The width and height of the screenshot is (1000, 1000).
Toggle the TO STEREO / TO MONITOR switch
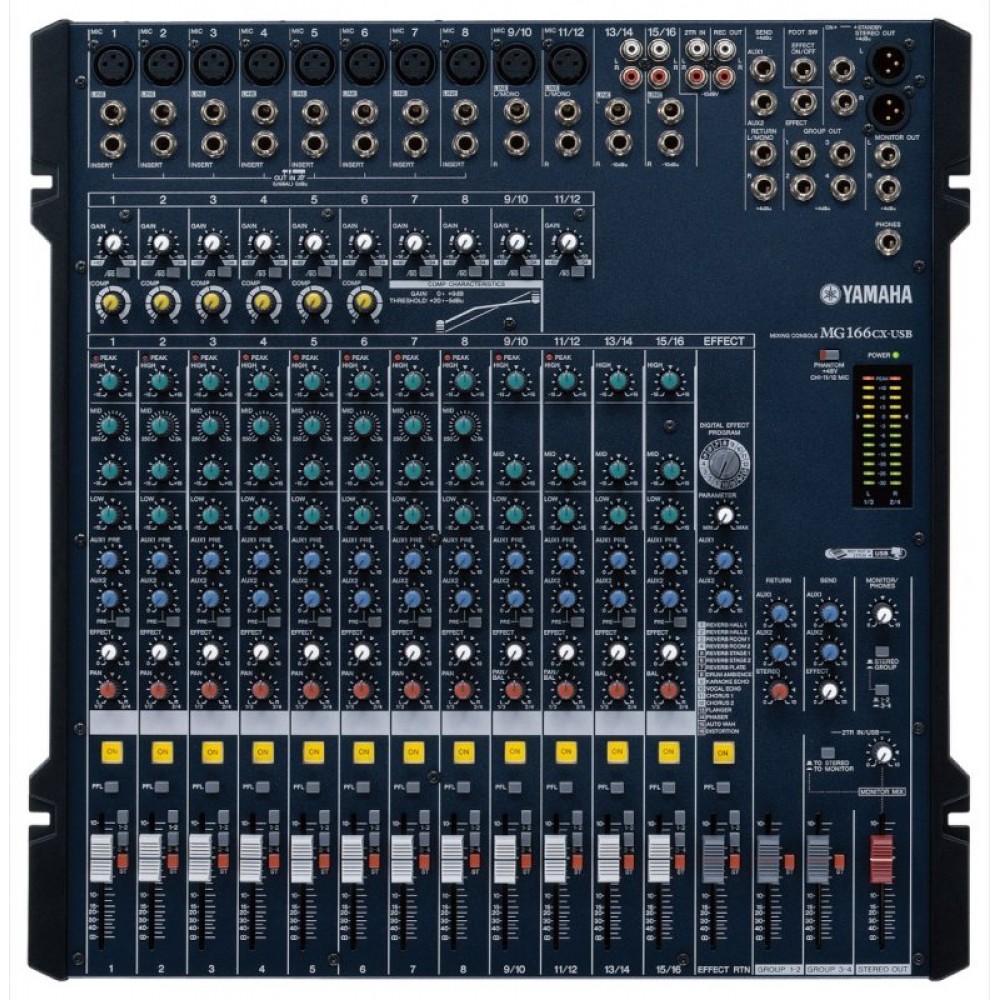click(x=827, y=752)
